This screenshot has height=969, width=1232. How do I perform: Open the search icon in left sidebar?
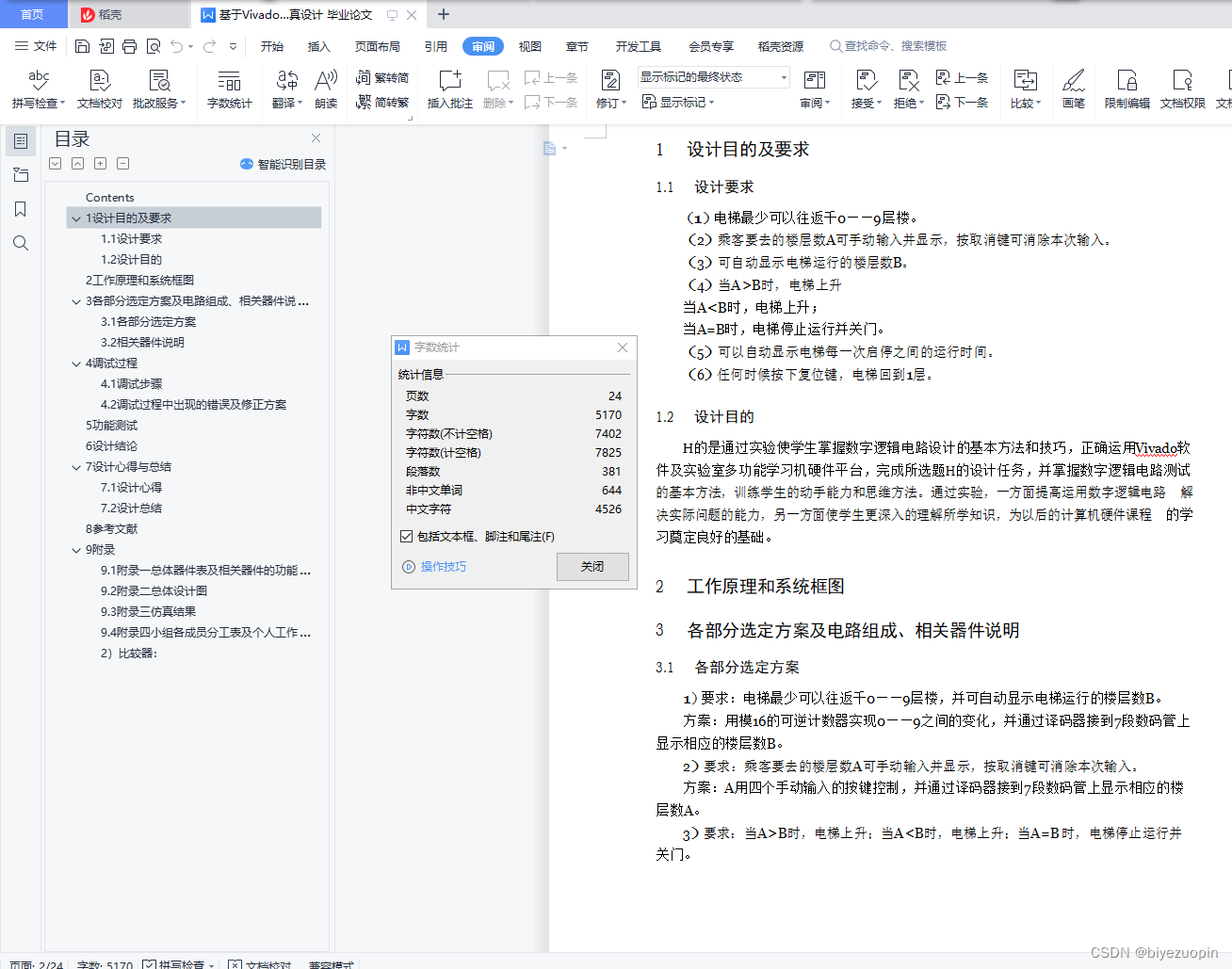pos(20,243)
